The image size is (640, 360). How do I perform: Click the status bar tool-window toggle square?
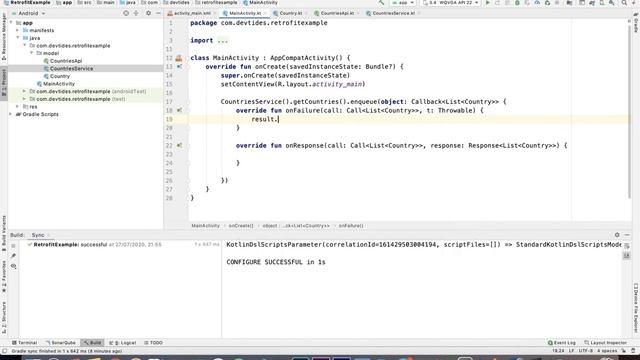[x=4, y=351]
